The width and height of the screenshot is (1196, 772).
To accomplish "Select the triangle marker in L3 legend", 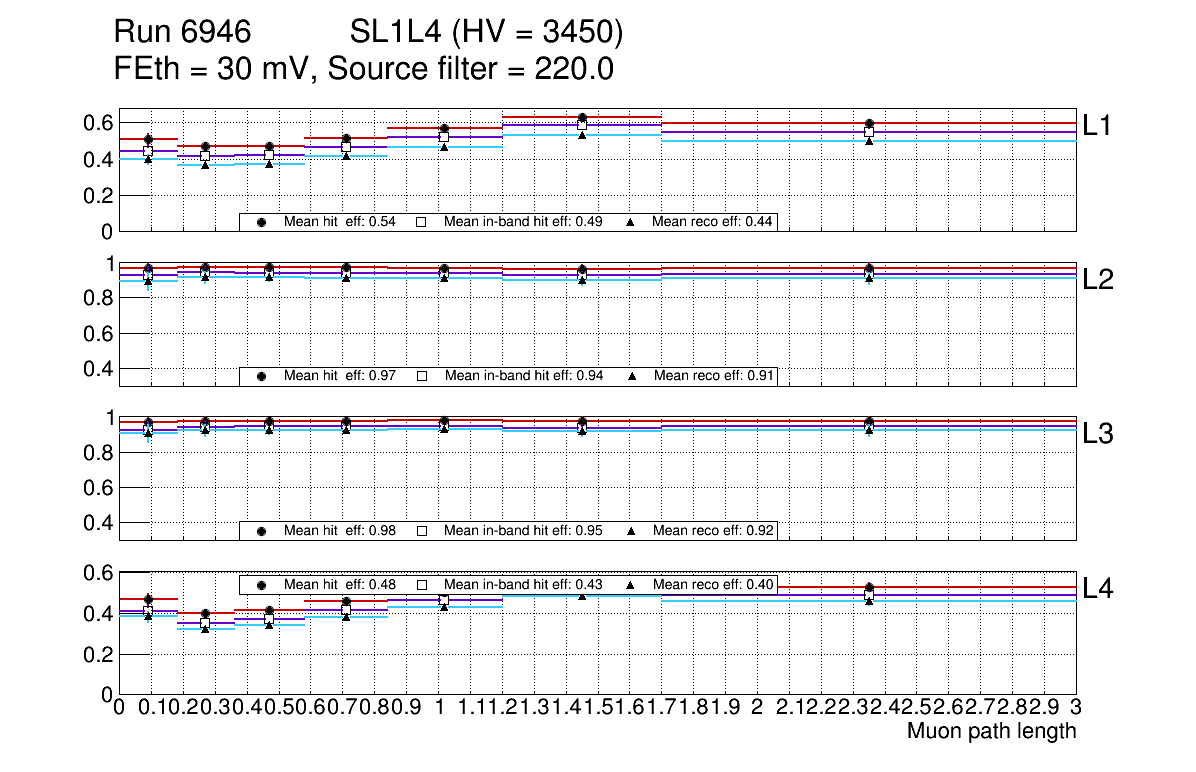I will [632, 531].
